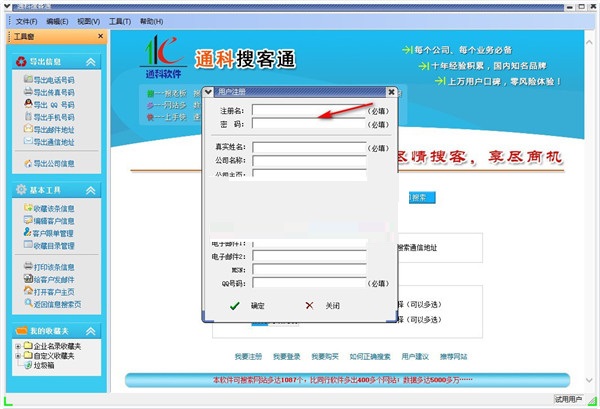Click the 我的收藏夹 folder header icon

pyautogui.click(x=21, y=330)
